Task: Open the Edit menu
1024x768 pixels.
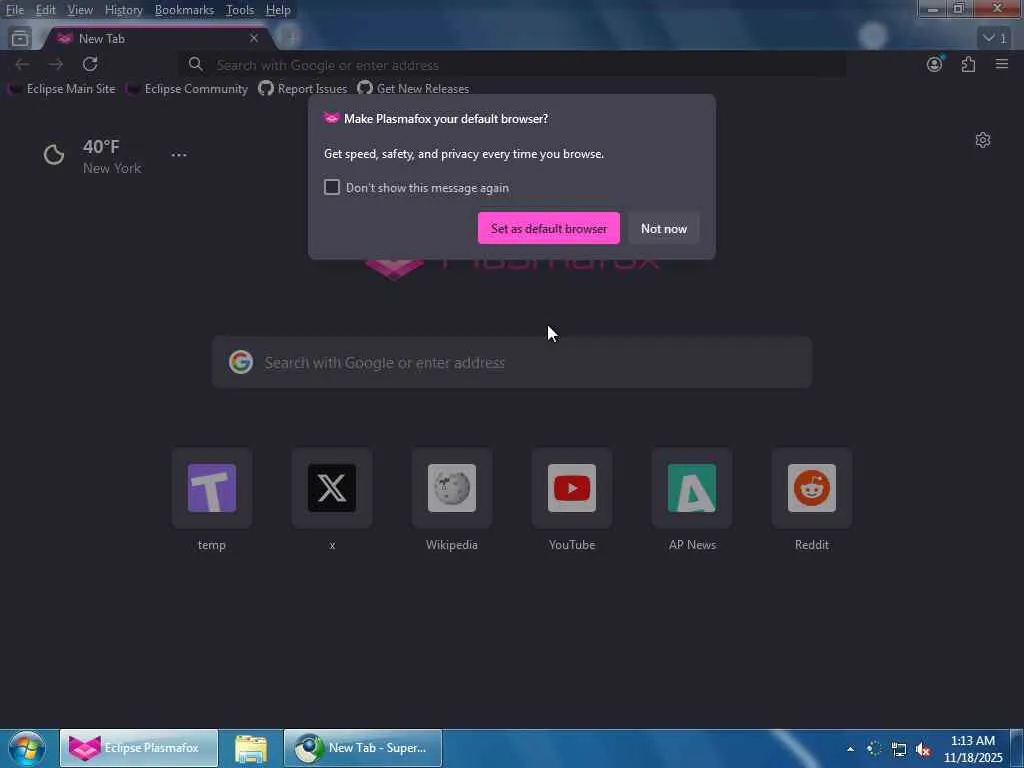Action: pyautogui.click(x=45, y=10)
